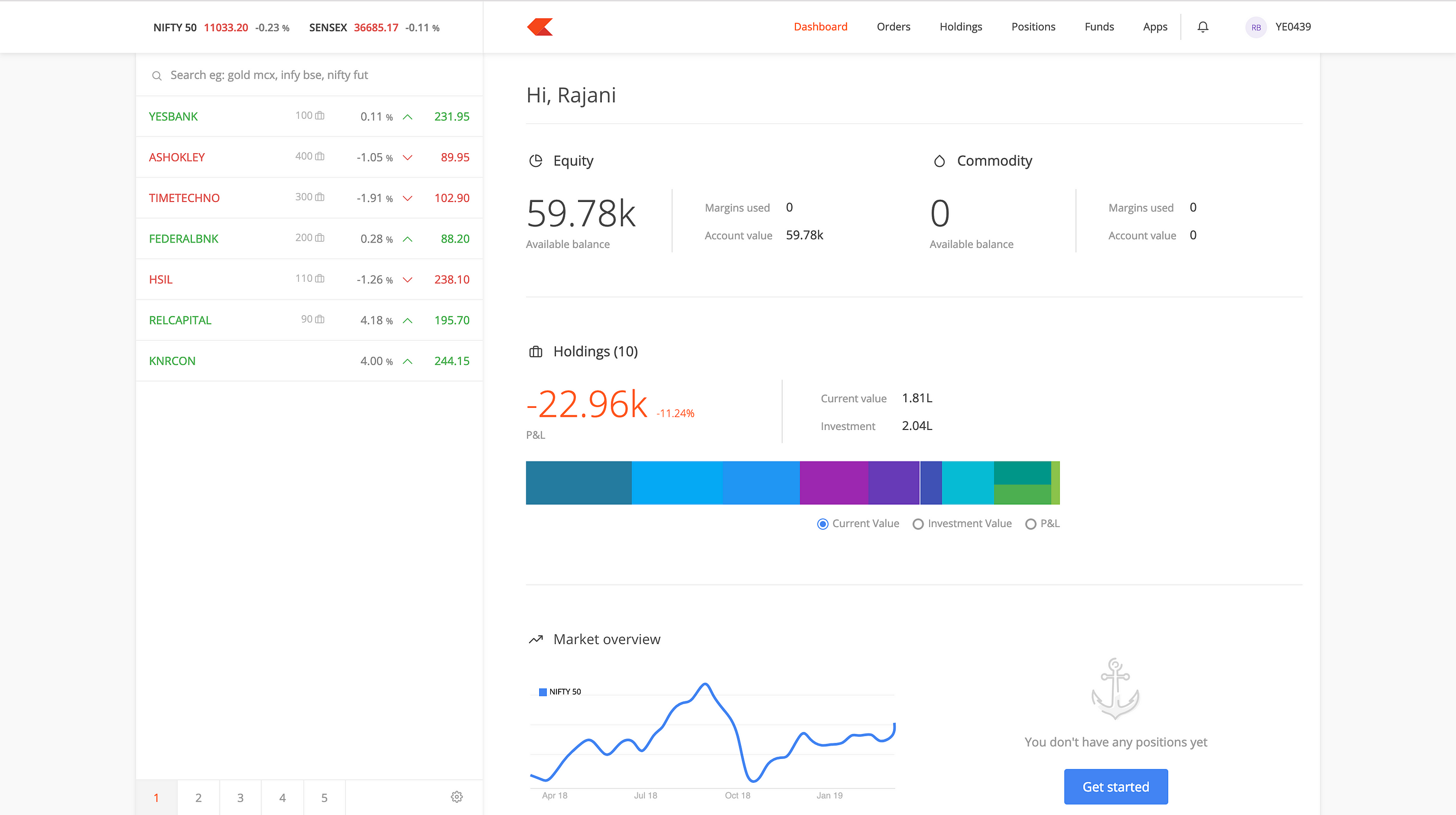Image resolution: width=1456 pixels, height=815 pixels.
Task: Click the Kite logo icon
Action: point(540,27)
